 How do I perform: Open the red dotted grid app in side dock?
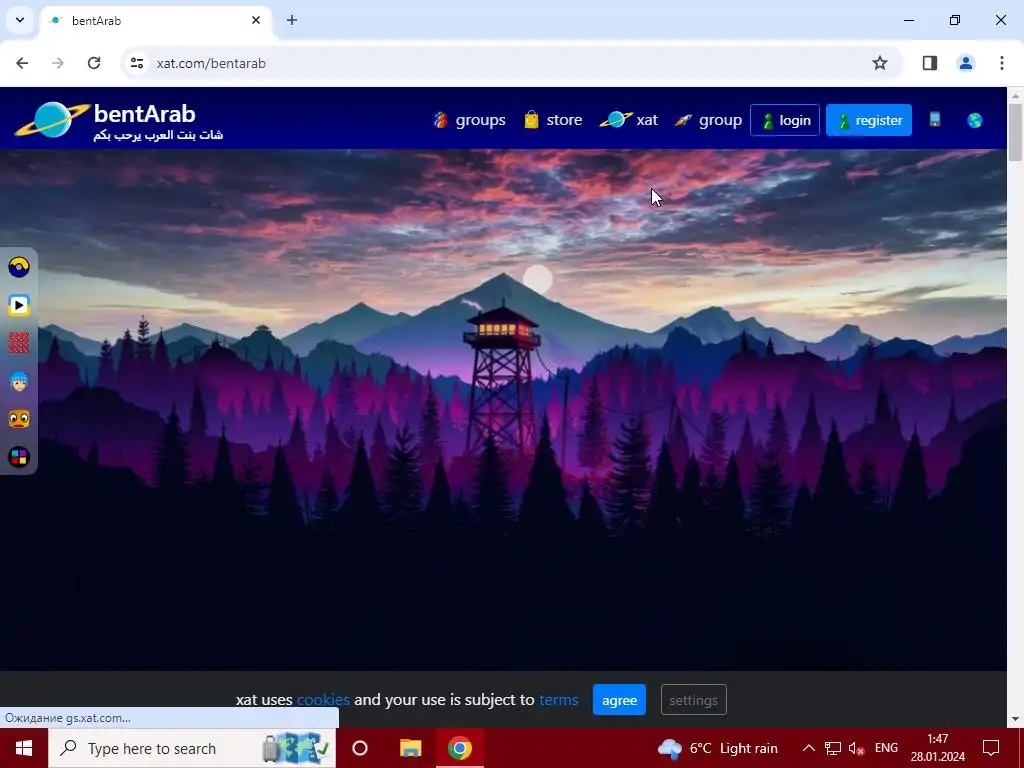pyautogui.click(x=19, y=343)
